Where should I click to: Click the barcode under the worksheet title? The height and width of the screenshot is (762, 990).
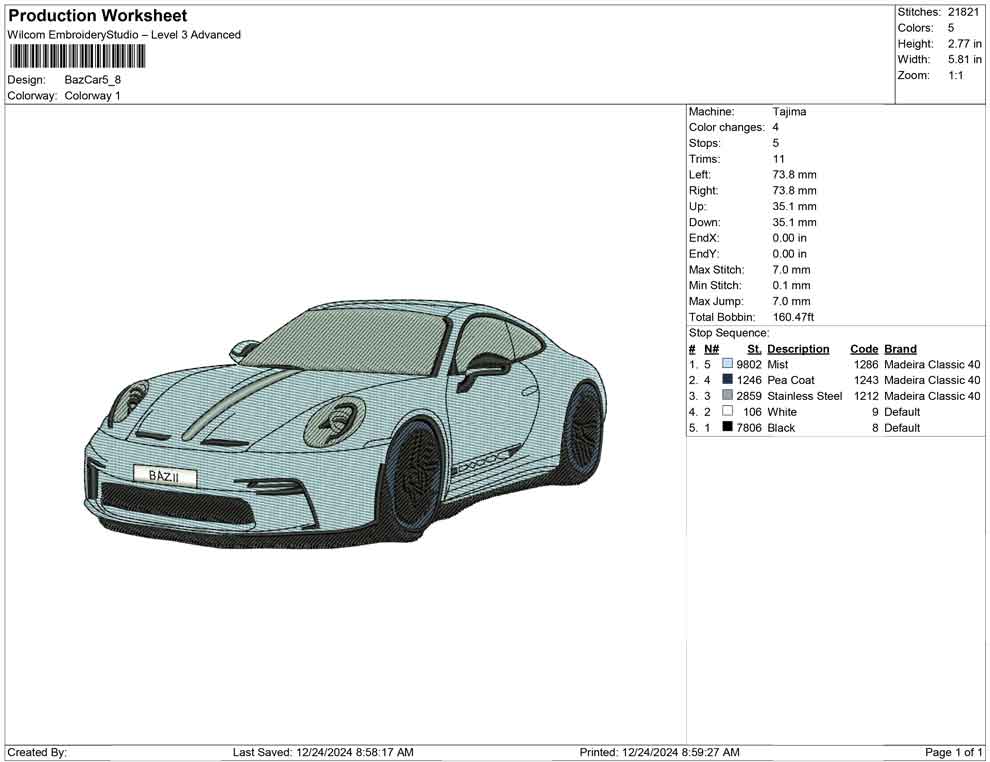[x=76, y=56]
